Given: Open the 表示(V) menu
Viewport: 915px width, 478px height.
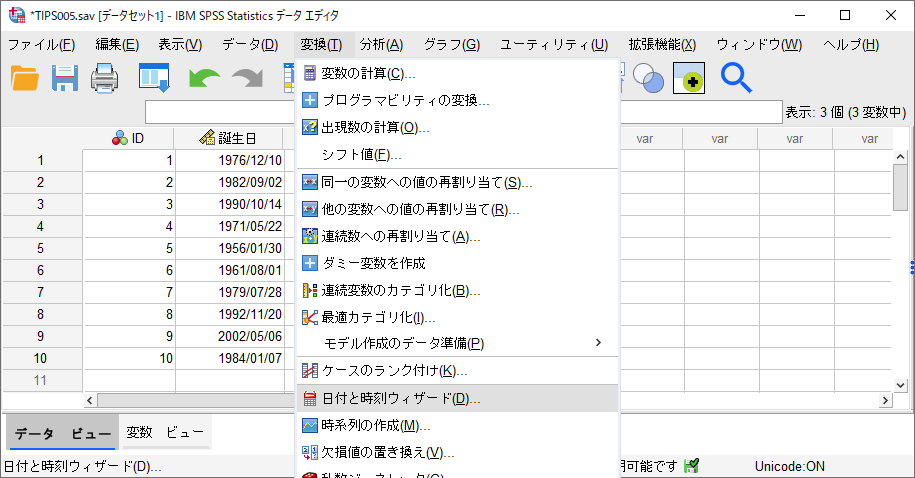Looking at the screenshot, I should pos(180,45).
